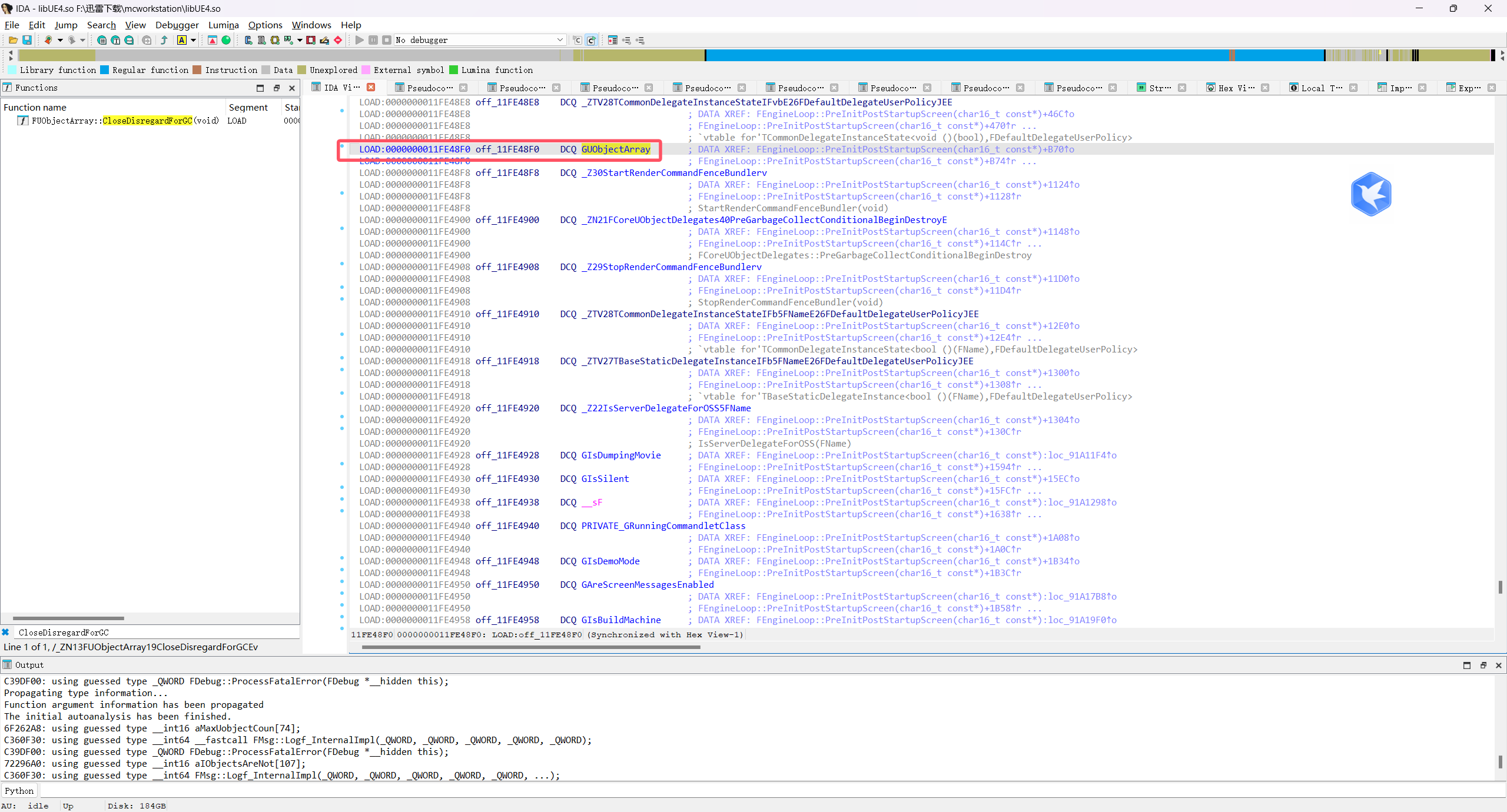Image resolution: width=1507 pixels, height=812 pixels.
Task: Open the No debugger dropdown
Action: tap(559, 40)
